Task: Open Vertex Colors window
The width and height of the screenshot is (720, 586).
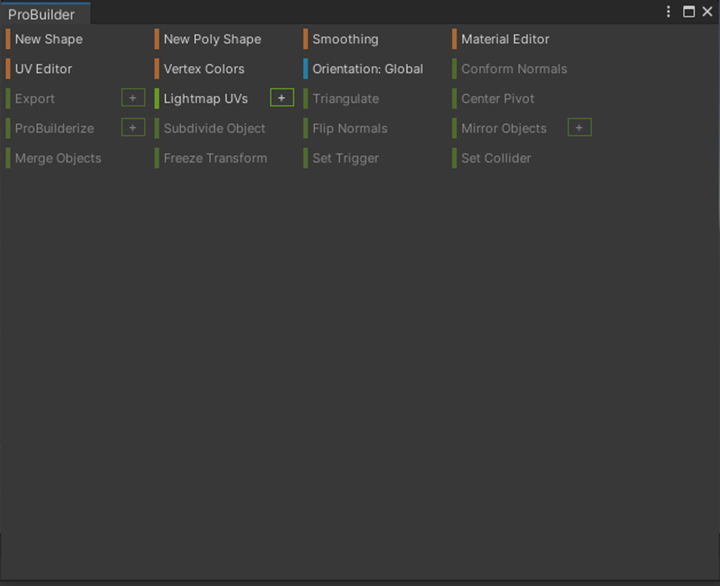Action: [x=204, y=69]
